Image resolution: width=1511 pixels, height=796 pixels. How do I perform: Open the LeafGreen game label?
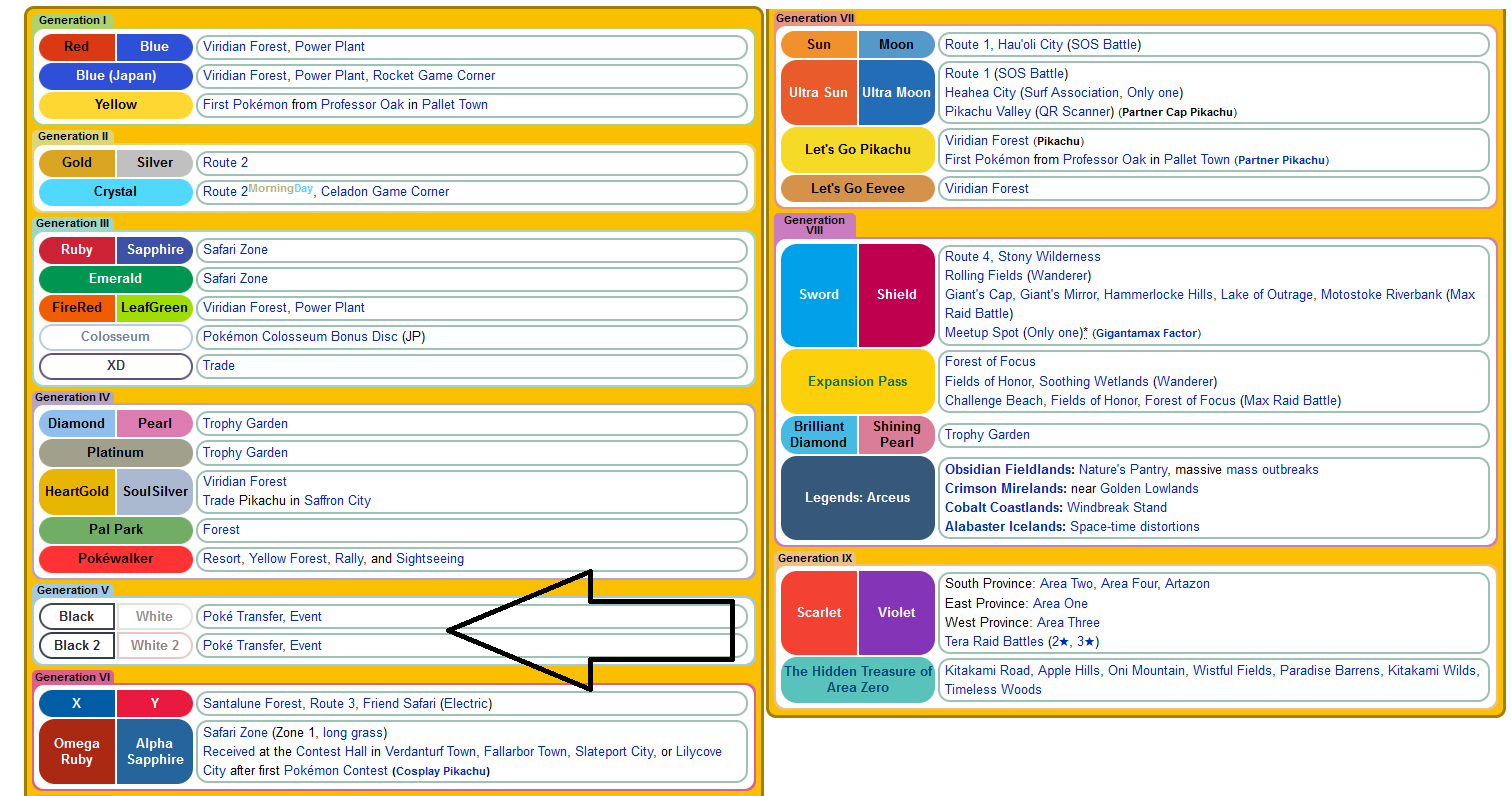point(155,308)
